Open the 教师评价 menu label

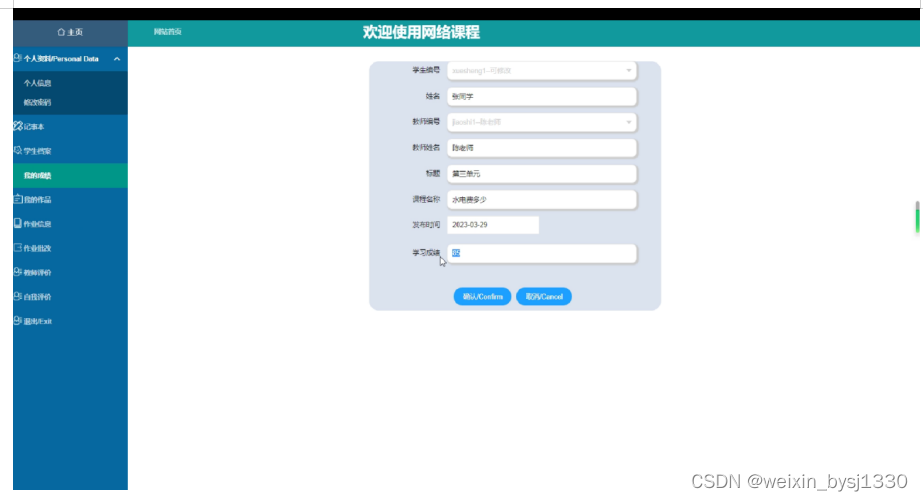point(37,273)
